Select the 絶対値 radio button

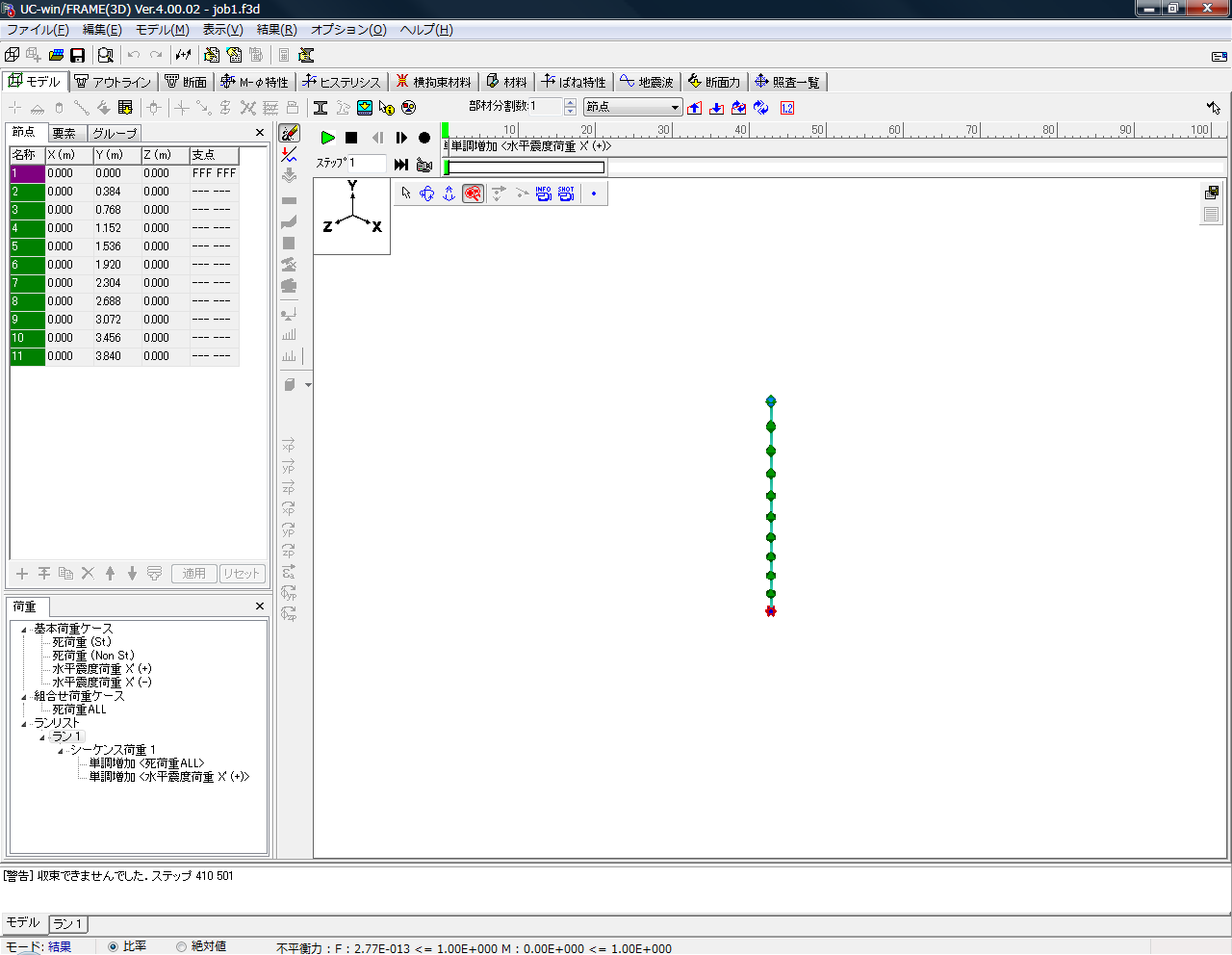coord(181,946)
